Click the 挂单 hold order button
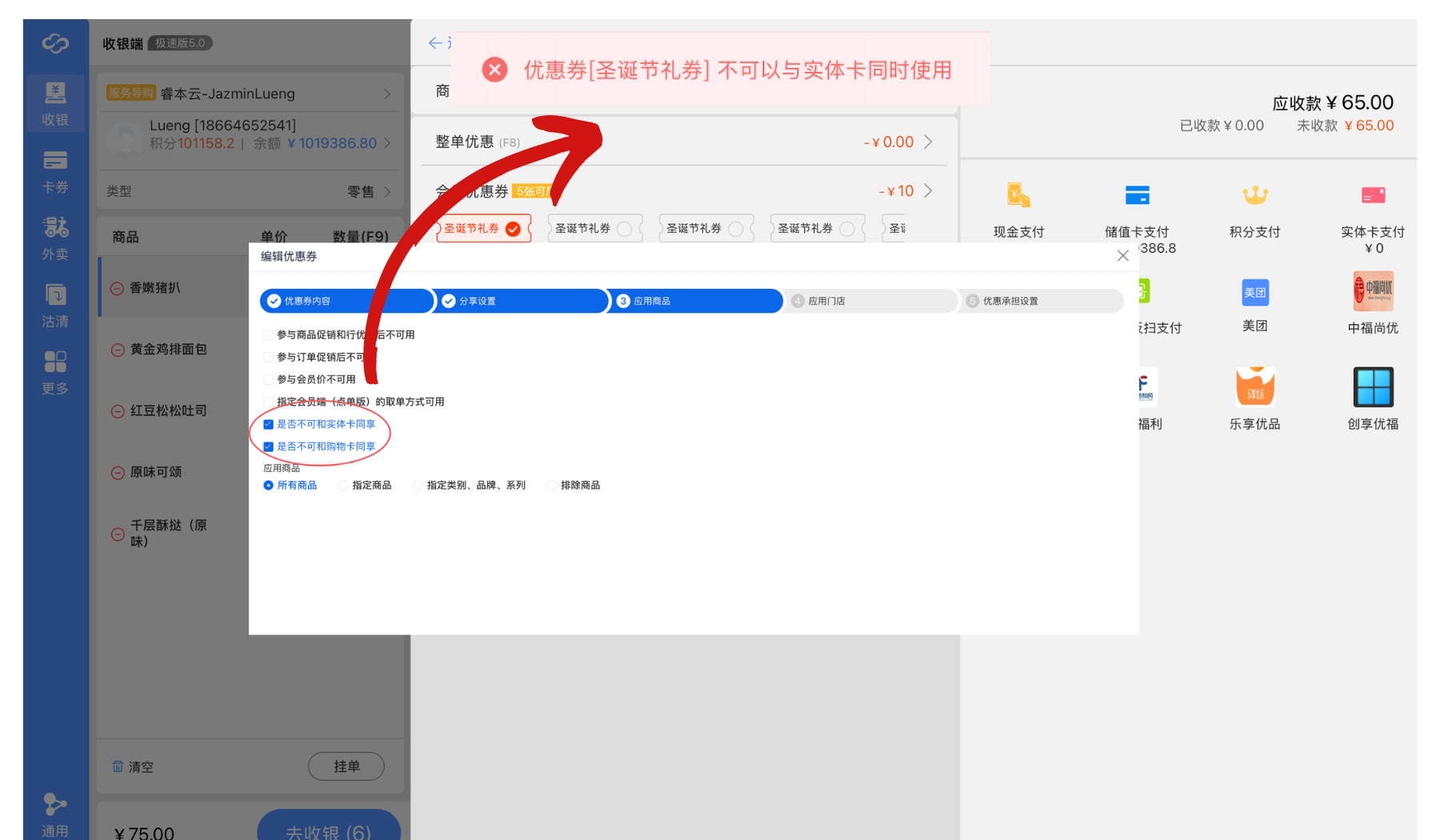Viewport: 1440px width, 840px height. (x=346, y=766)
